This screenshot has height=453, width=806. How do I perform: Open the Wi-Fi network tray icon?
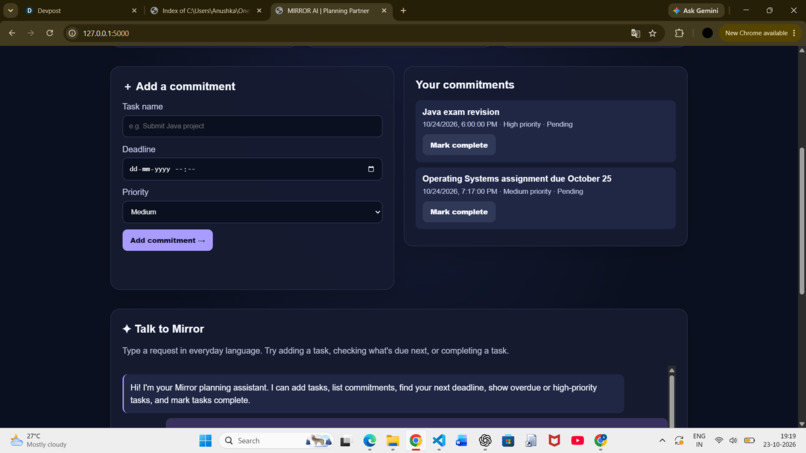click(x=719, y=441)
